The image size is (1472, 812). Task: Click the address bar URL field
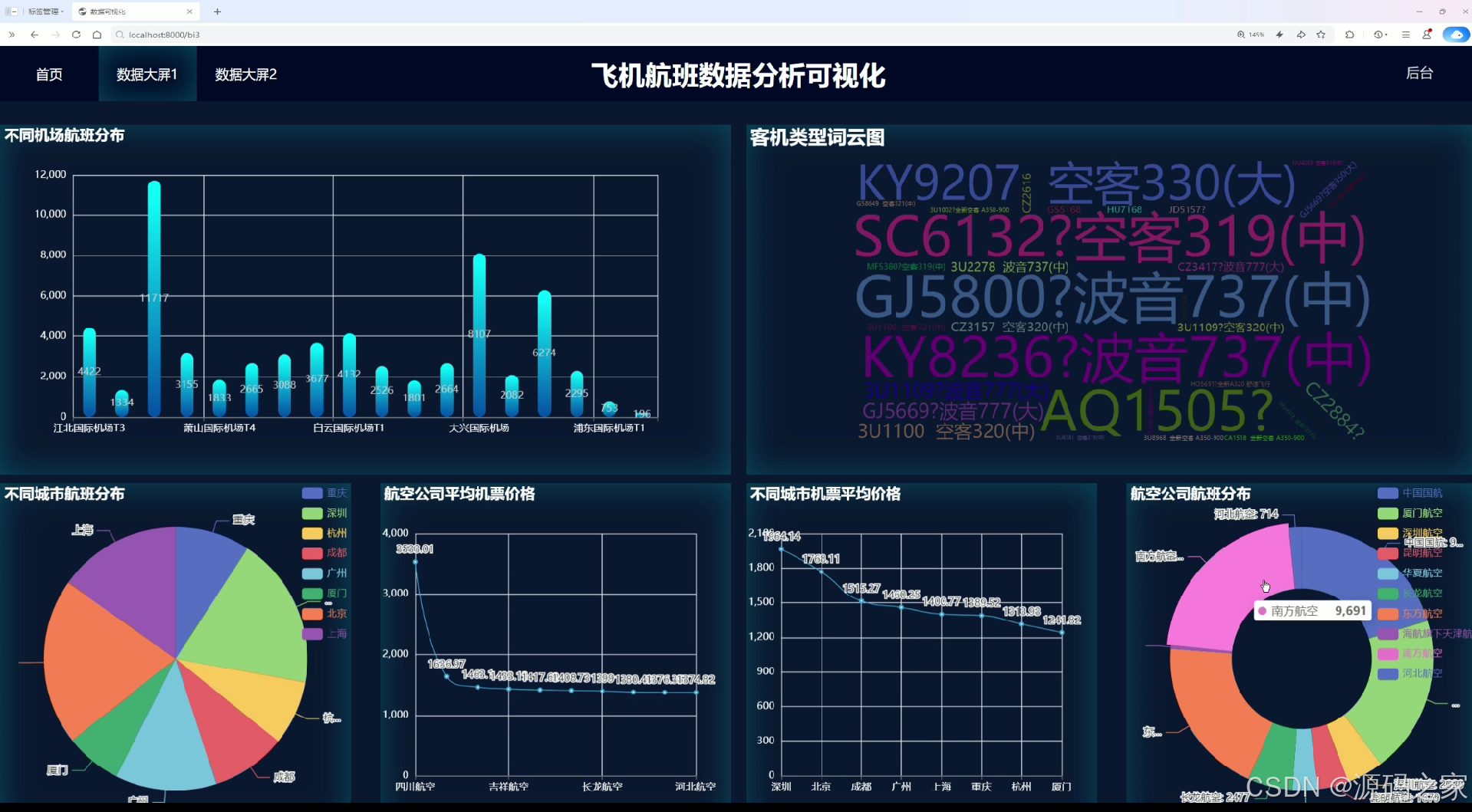click(x=667, y=35)
